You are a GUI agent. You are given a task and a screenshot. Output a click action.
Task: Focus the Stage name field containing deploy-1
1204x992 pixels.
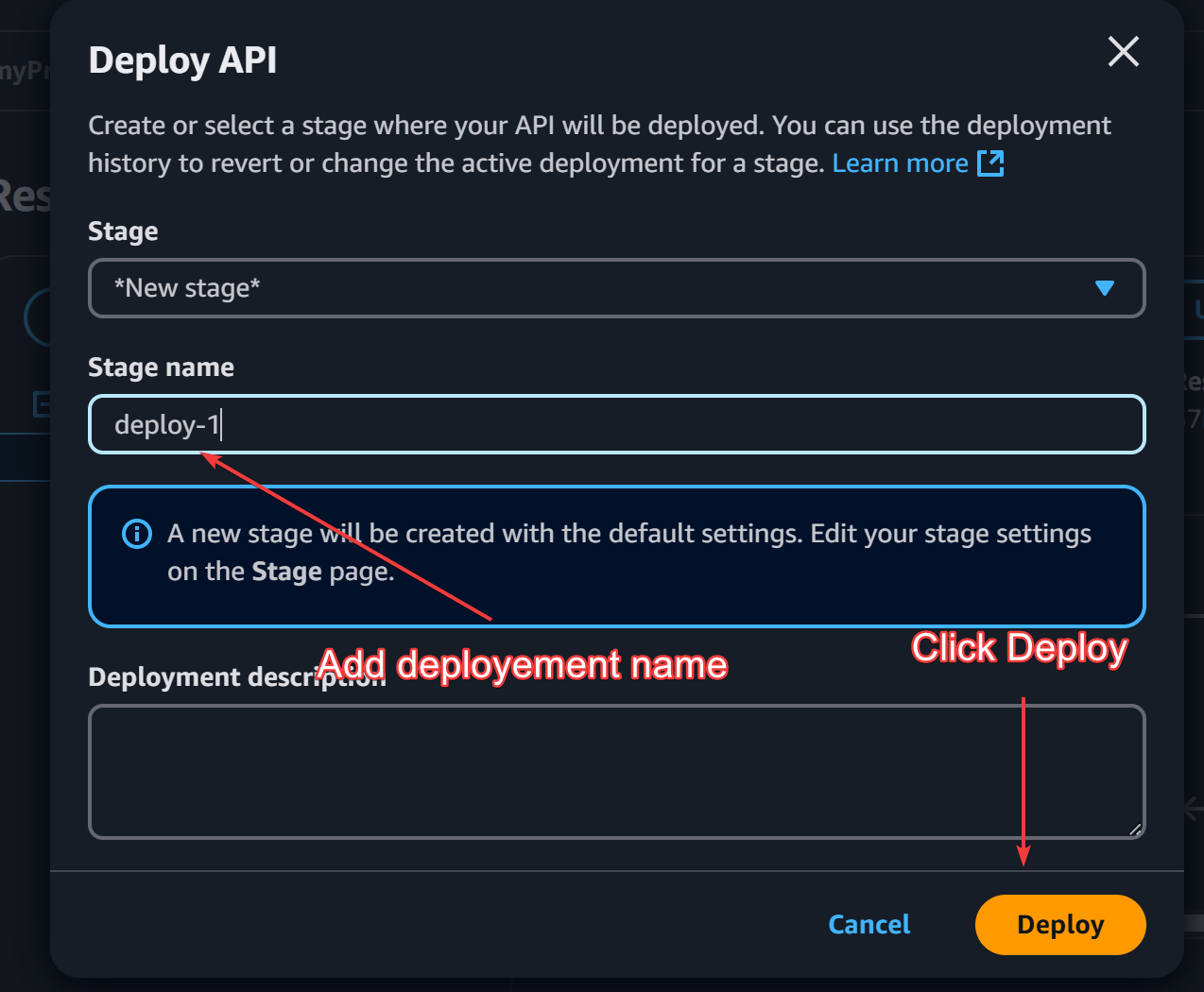[616, 425]
